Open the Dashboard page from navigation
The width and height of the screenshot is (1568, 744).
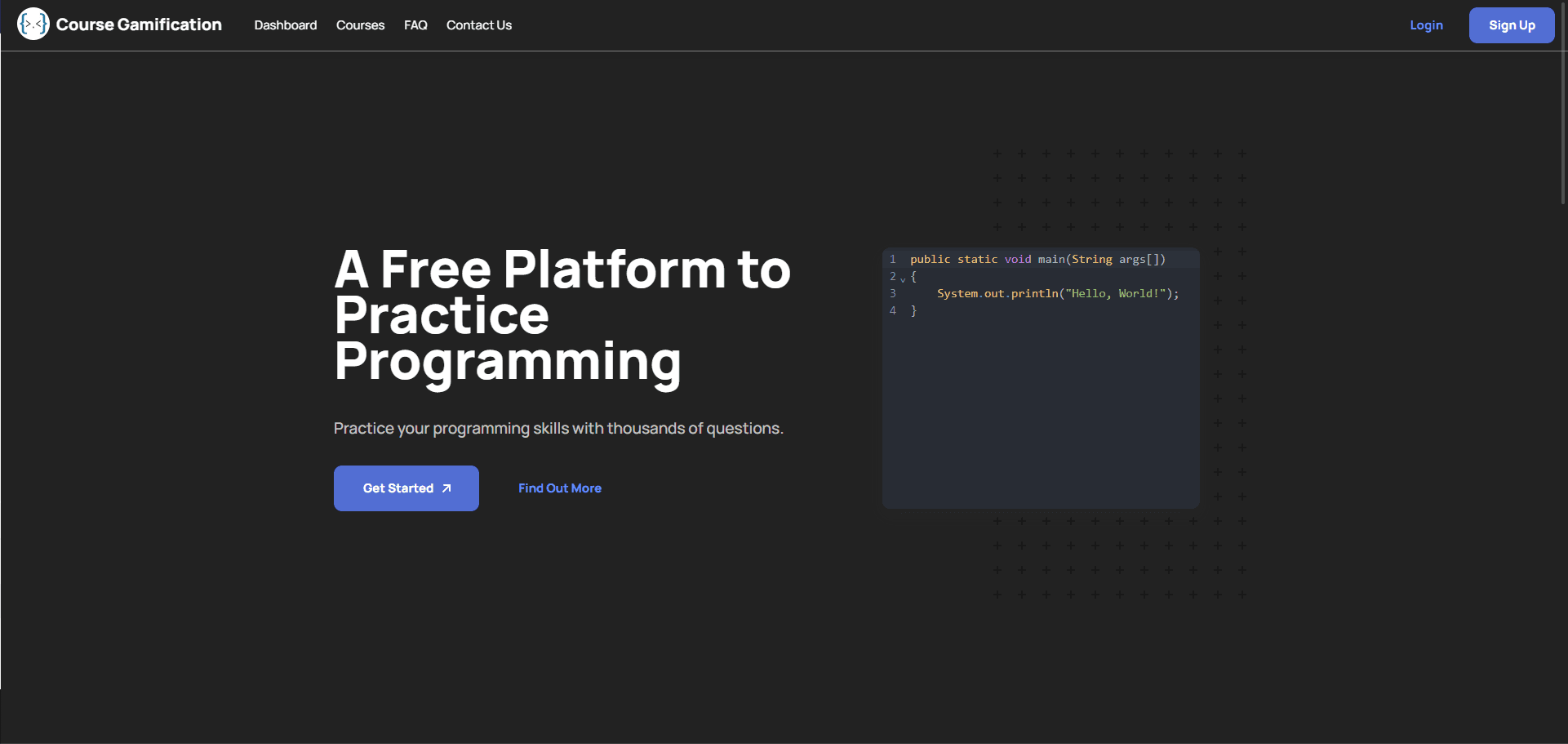coord(285,25)
